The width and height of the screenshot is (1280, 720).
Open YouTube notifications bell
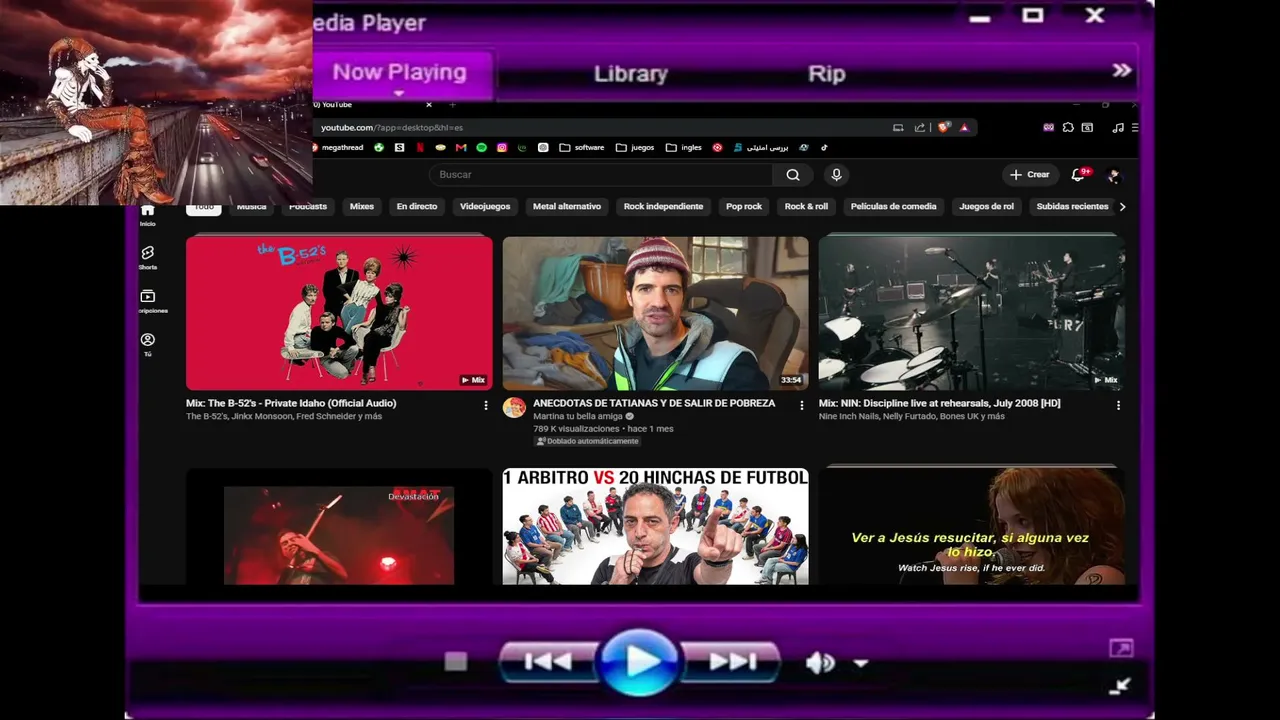point(1078,175)
